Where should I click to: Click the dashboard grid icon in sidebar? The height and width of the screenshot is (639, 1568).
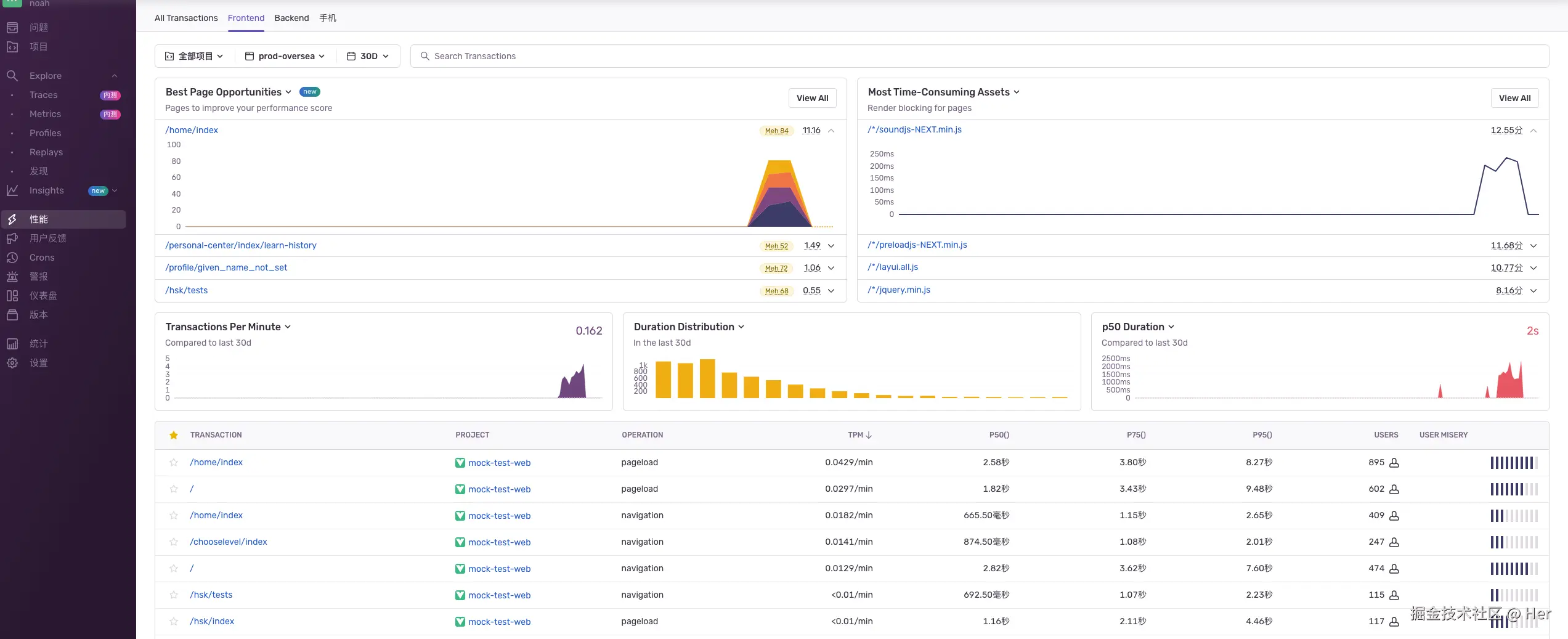12,296
